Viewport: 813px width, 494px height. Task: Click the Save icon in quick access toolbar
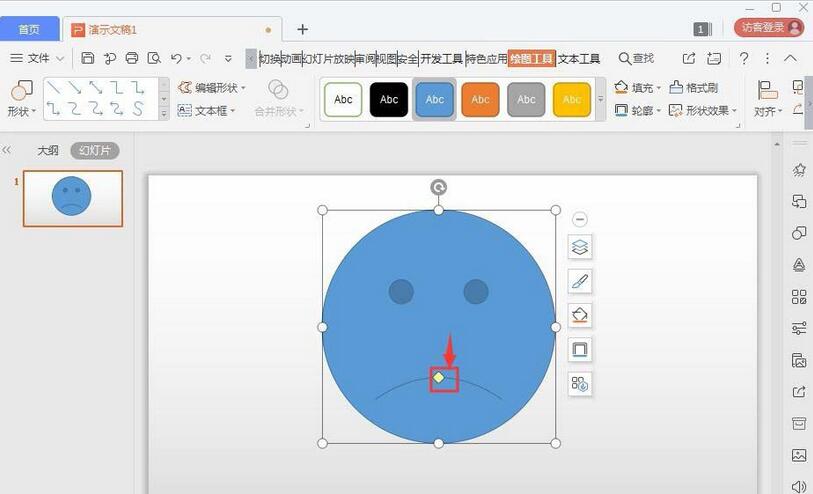[88, 58]
